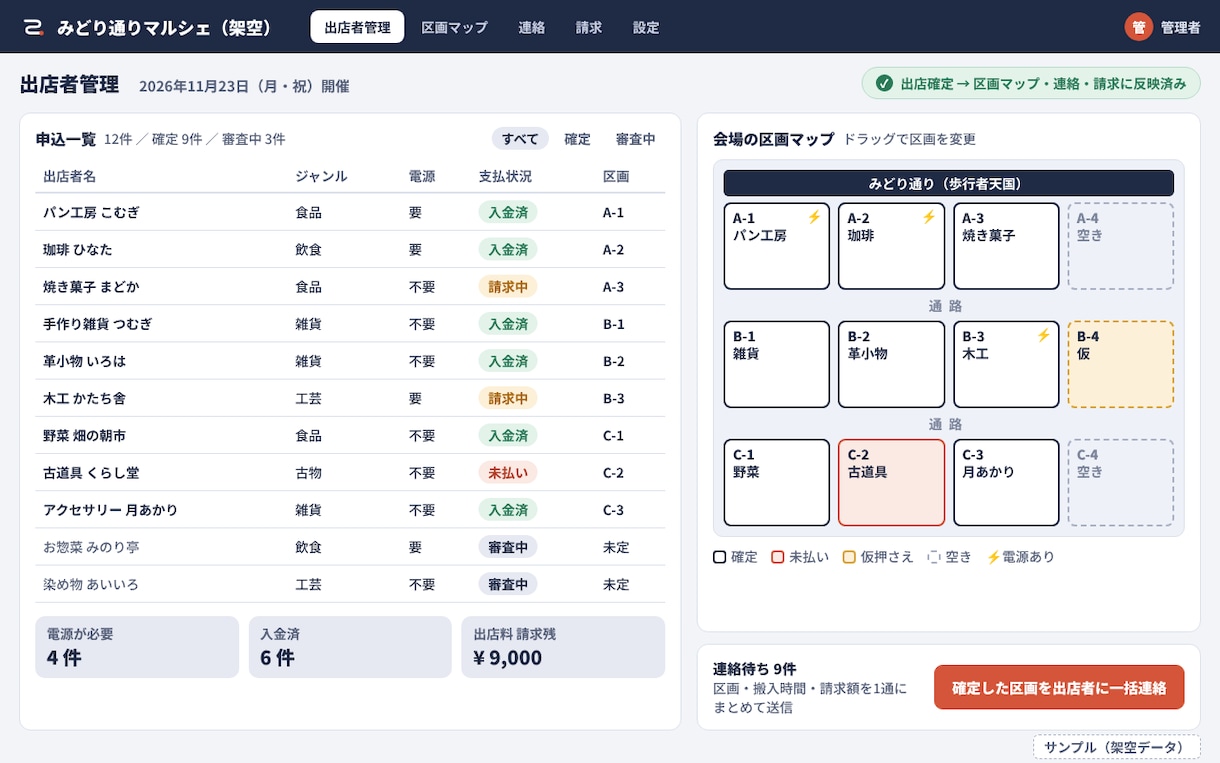Image resolution: width=1220 pixels, height=763 pixels.
Task: Filter the list by 確定
Action: point(577,139)
